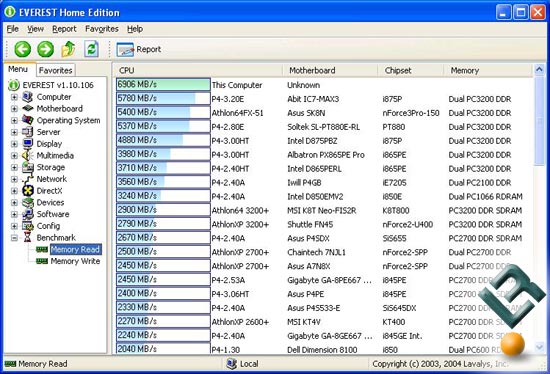Viewport: 550px width, 374px height.
Task: Sort by the Chipset column header
Action: coord(410,70)
